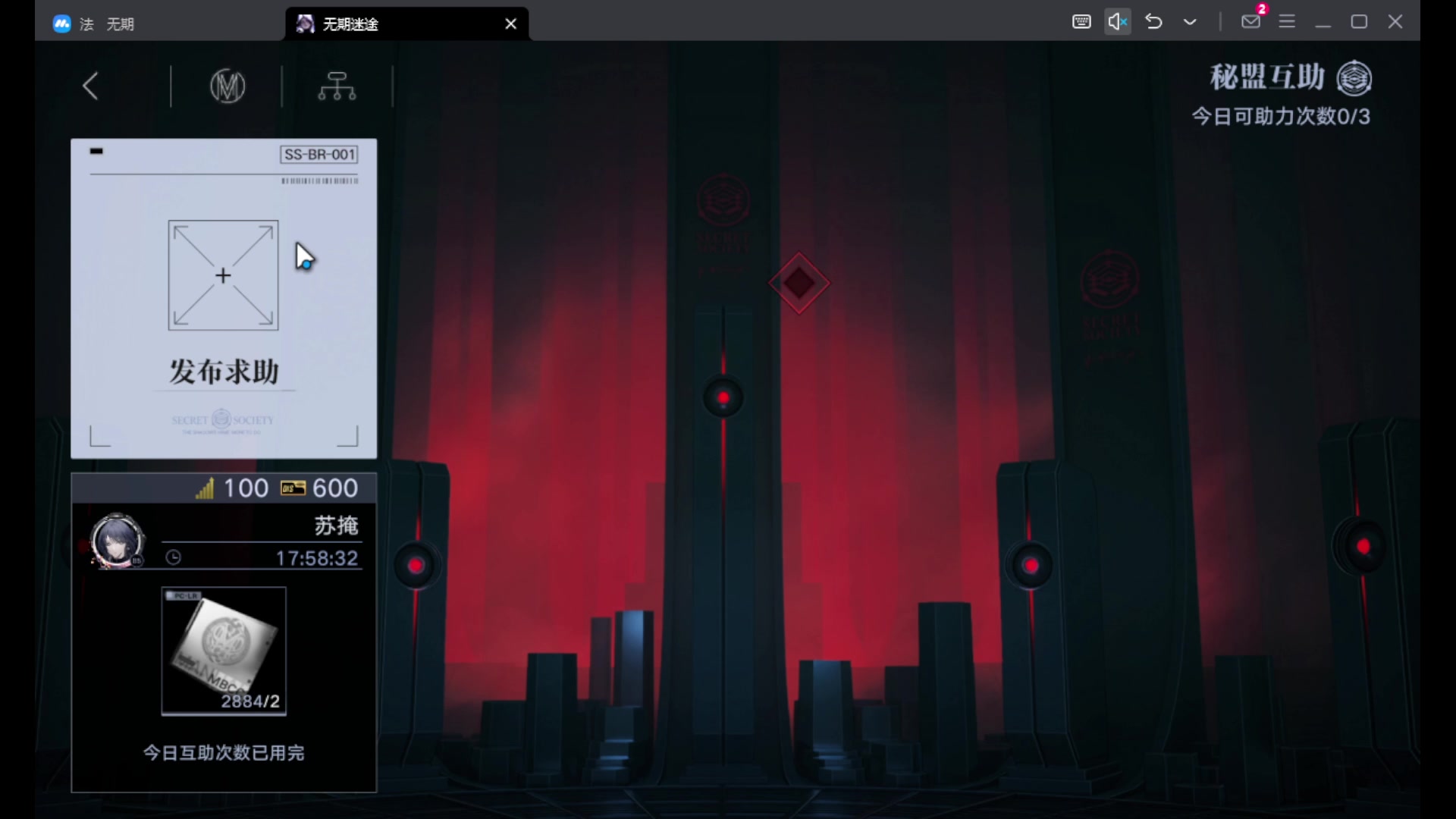Click the 秘盟互助 society emblem icon
Viewport: 1456px width, 819px height.
click(1354, 78)
